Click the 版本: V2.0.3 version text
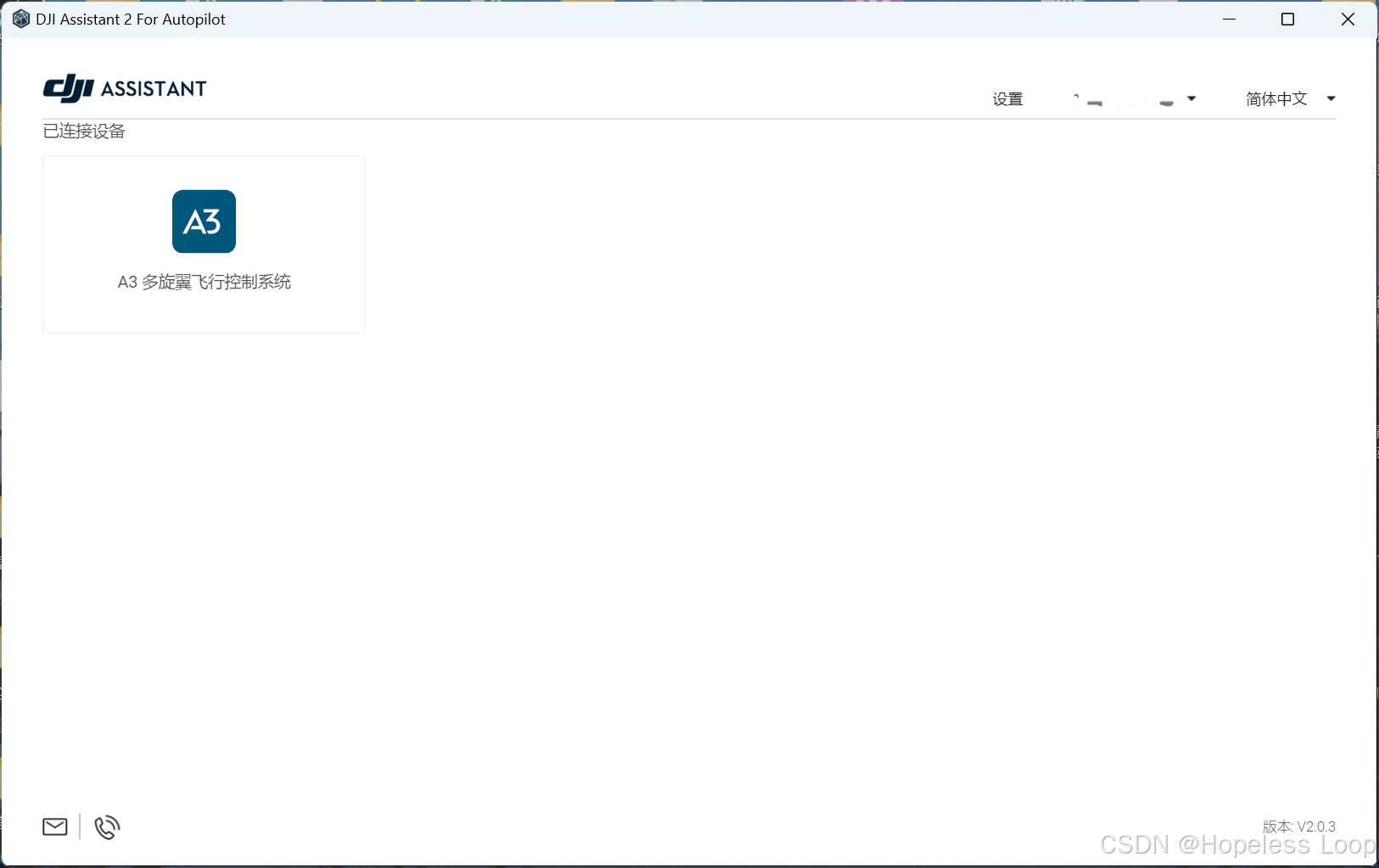This screenshot has height=868, width=1379. point(1298,826)
